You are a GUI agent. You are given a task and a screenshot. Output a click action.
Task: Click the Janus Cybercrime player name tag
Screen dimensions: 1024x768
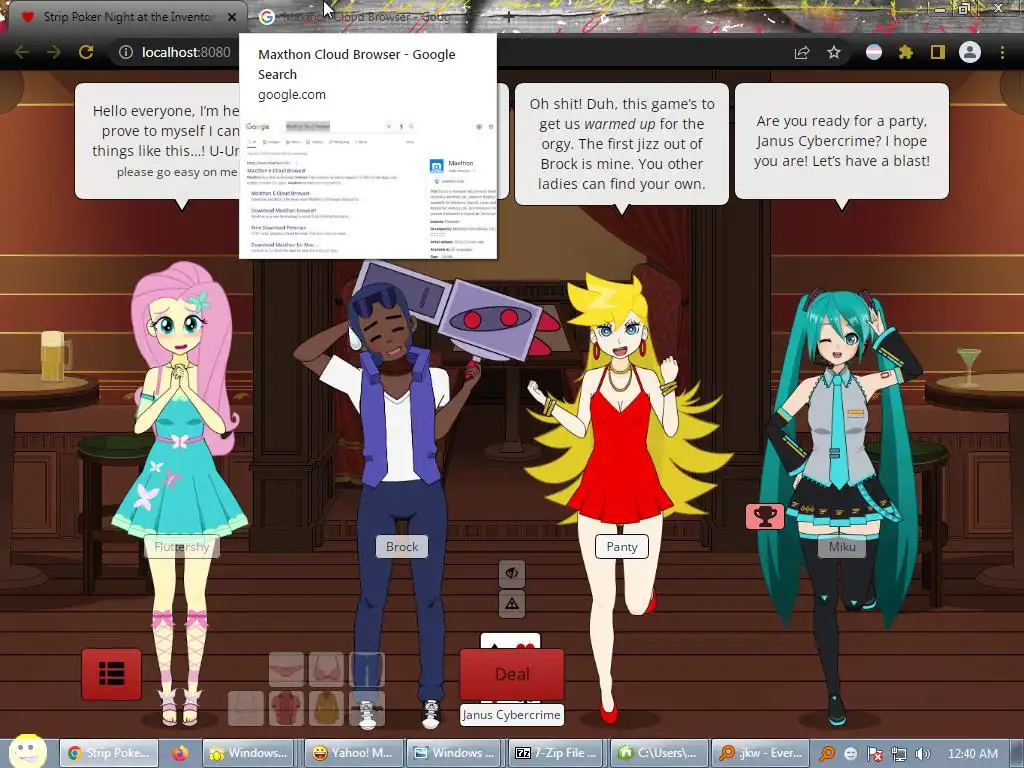coord(511,714)
